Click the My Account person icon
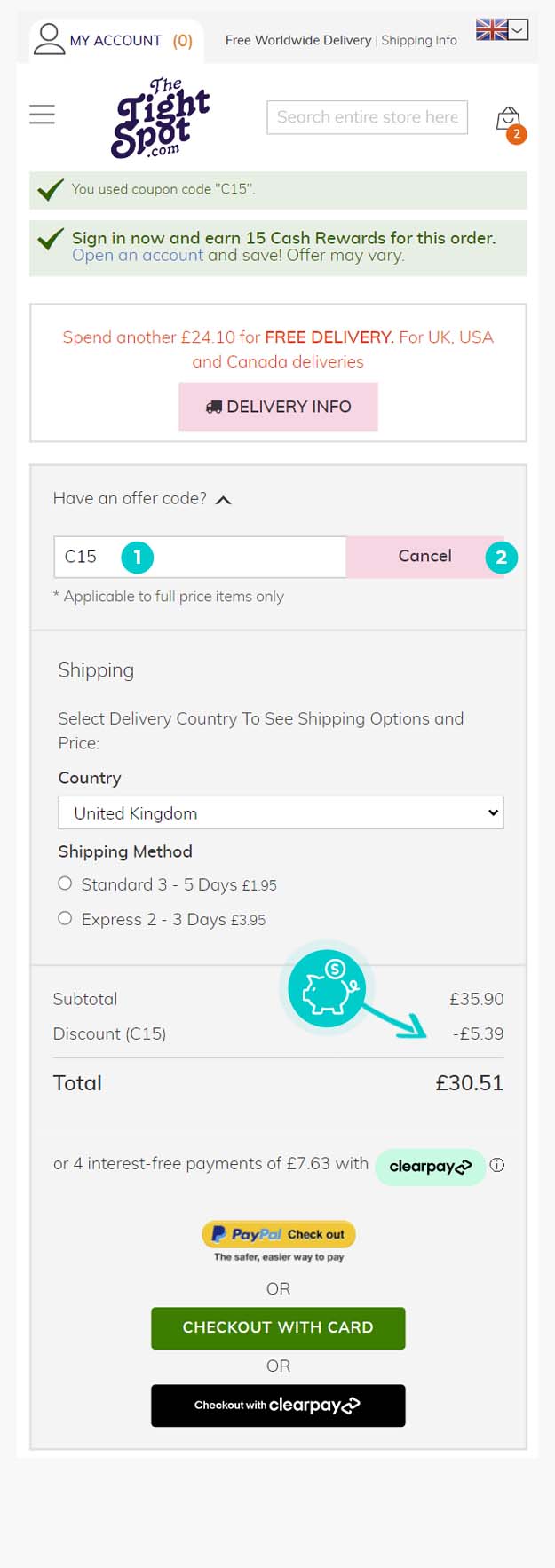The width and height of the screenshot is (555, 1568). [x=49, y=40]
